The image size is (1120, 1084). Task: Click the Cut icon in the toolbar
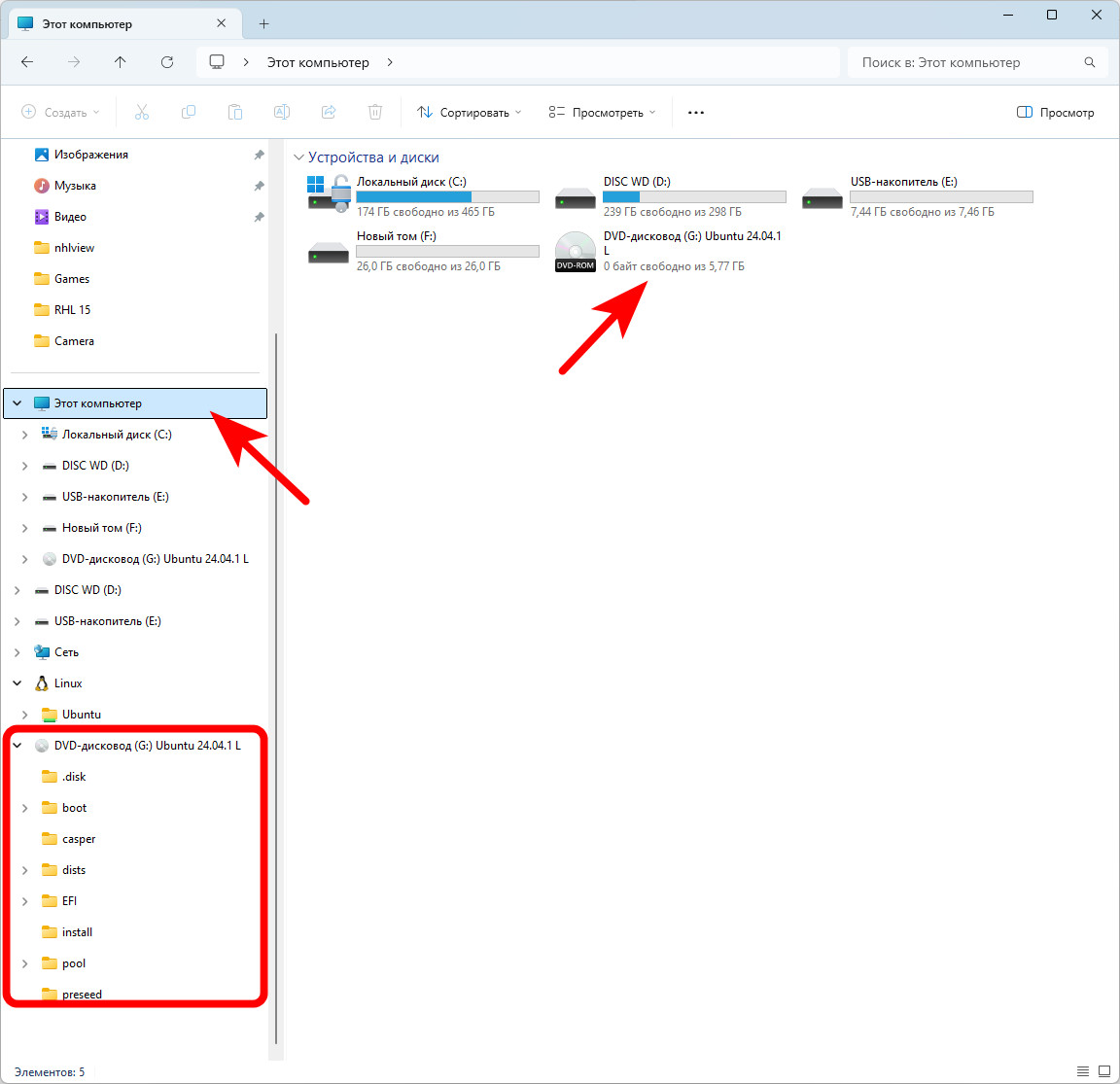coord(142,112)
